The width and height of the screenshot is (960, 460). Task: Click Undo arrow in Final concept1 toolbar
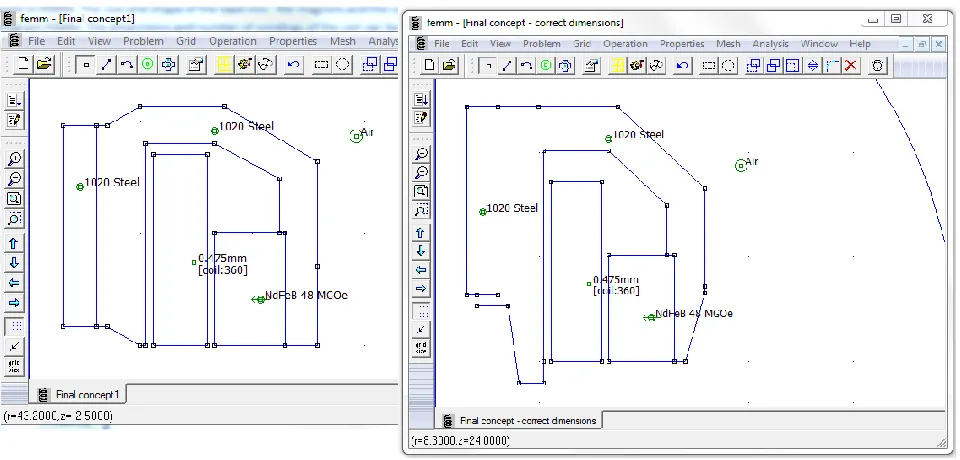pyautogui.click(x=294, y=64)
